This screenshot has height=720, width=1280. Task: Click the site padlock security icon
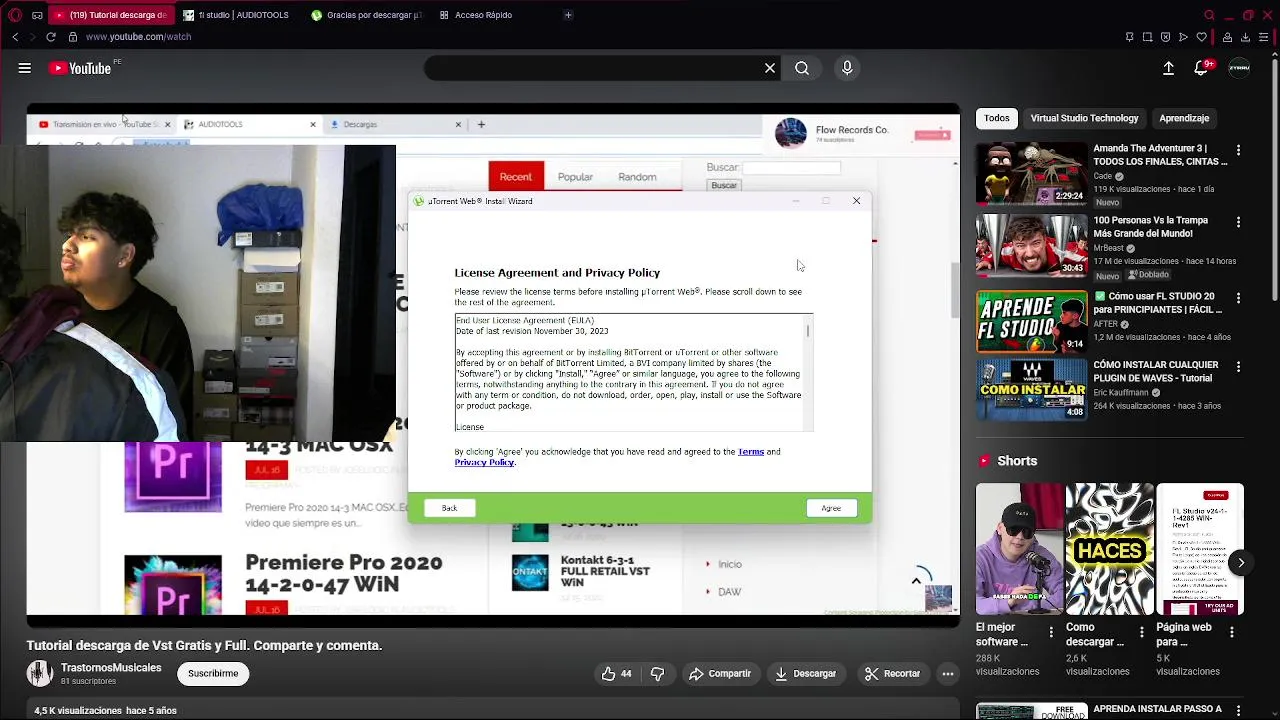pos(72,37)
